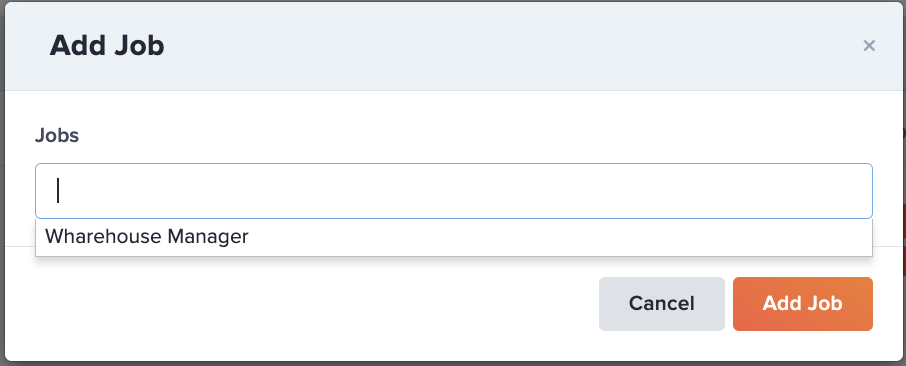Click the gray dialog header bar
The height and width of the screenshot is (366, 906).
click(454, 46)
